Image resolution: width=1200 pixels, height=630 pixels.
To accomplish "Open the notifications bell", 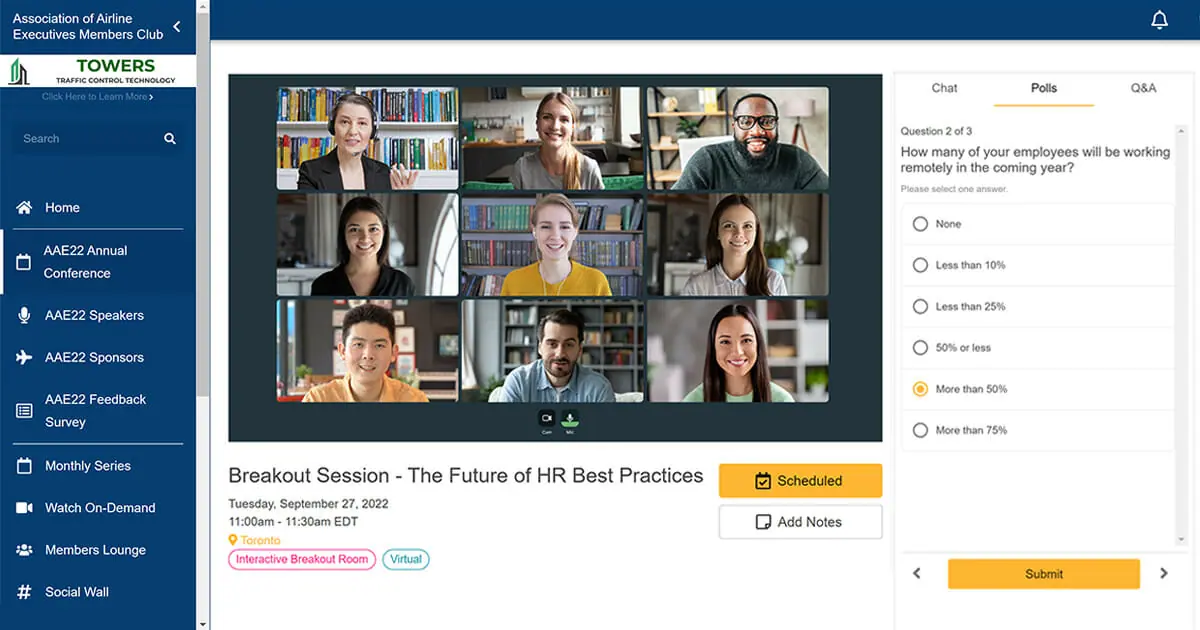I will (x=1159, y=20).
